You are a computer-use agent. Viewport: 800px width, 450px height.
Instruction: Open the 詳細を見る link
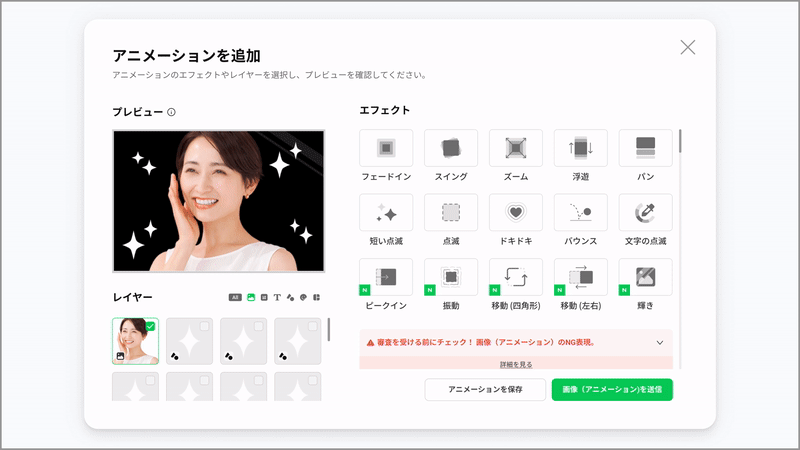coord(516,364)
